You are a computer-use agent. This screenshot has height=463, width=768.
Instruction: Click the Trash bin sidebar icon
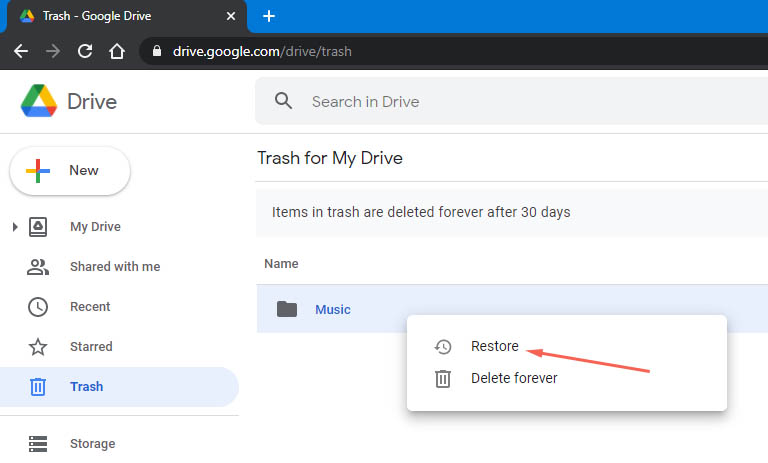tap(38, 387)
